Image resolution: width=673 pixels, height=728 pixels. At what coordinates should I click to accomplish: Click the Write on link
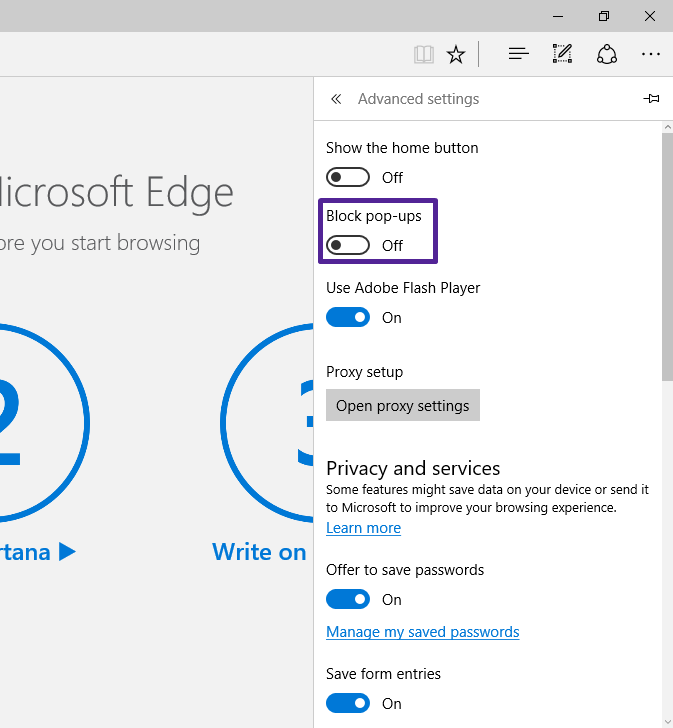(x=259, y=552)
